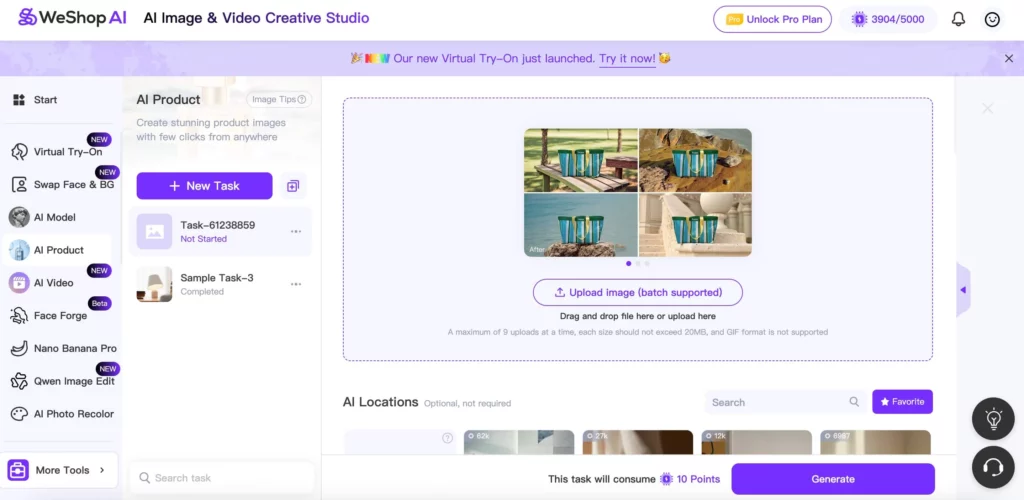Viewport: 1024px width, 500px height.
Task: Toggle the Favorite locations filter
Action: (902, 402)
